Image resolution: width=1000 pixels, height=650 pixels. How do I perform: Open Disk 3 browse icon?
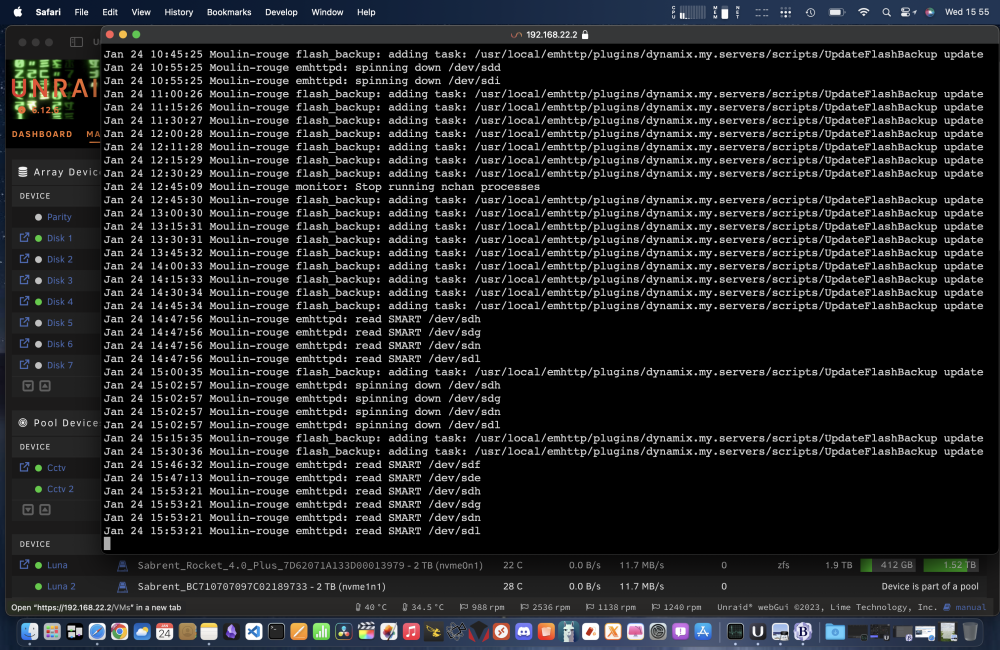click(x=24, y=279)
